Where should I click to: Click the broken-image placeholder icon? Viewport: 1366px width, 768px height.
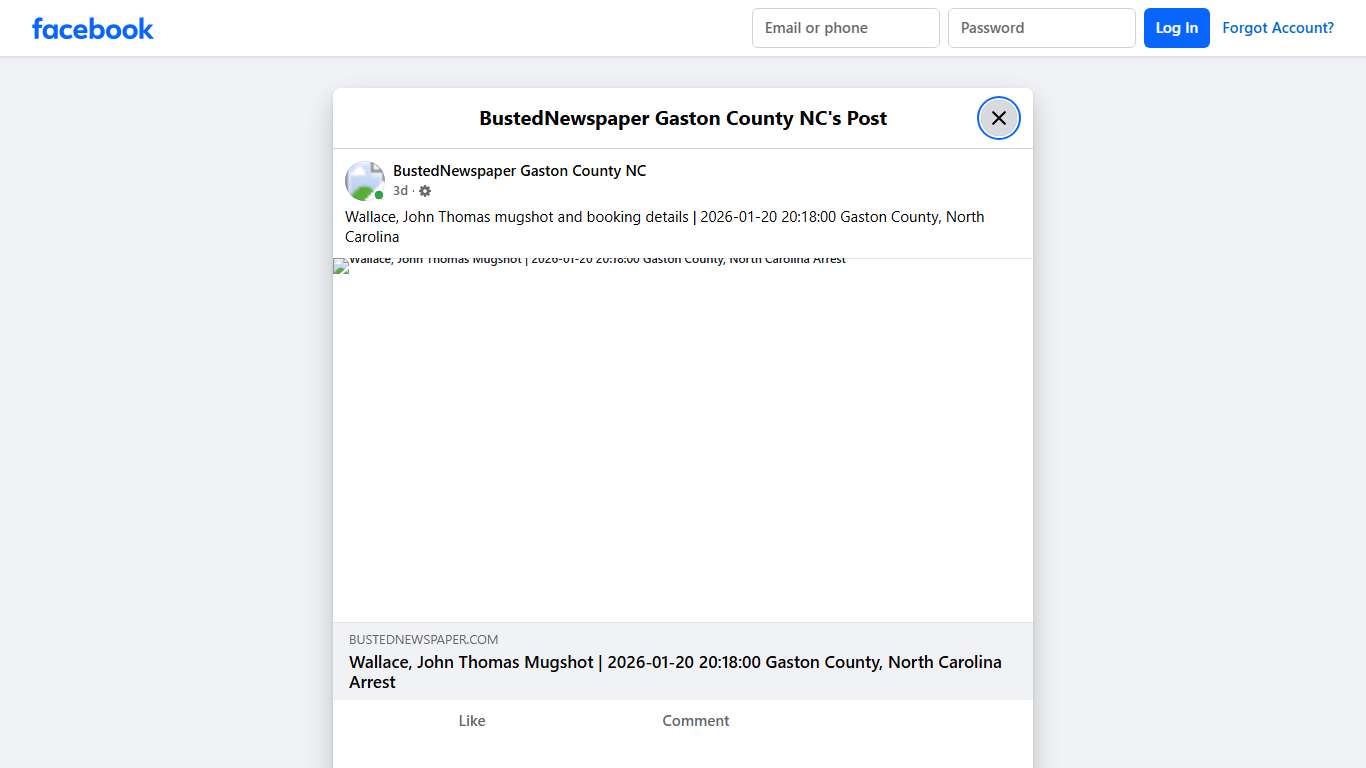(339, 265)
